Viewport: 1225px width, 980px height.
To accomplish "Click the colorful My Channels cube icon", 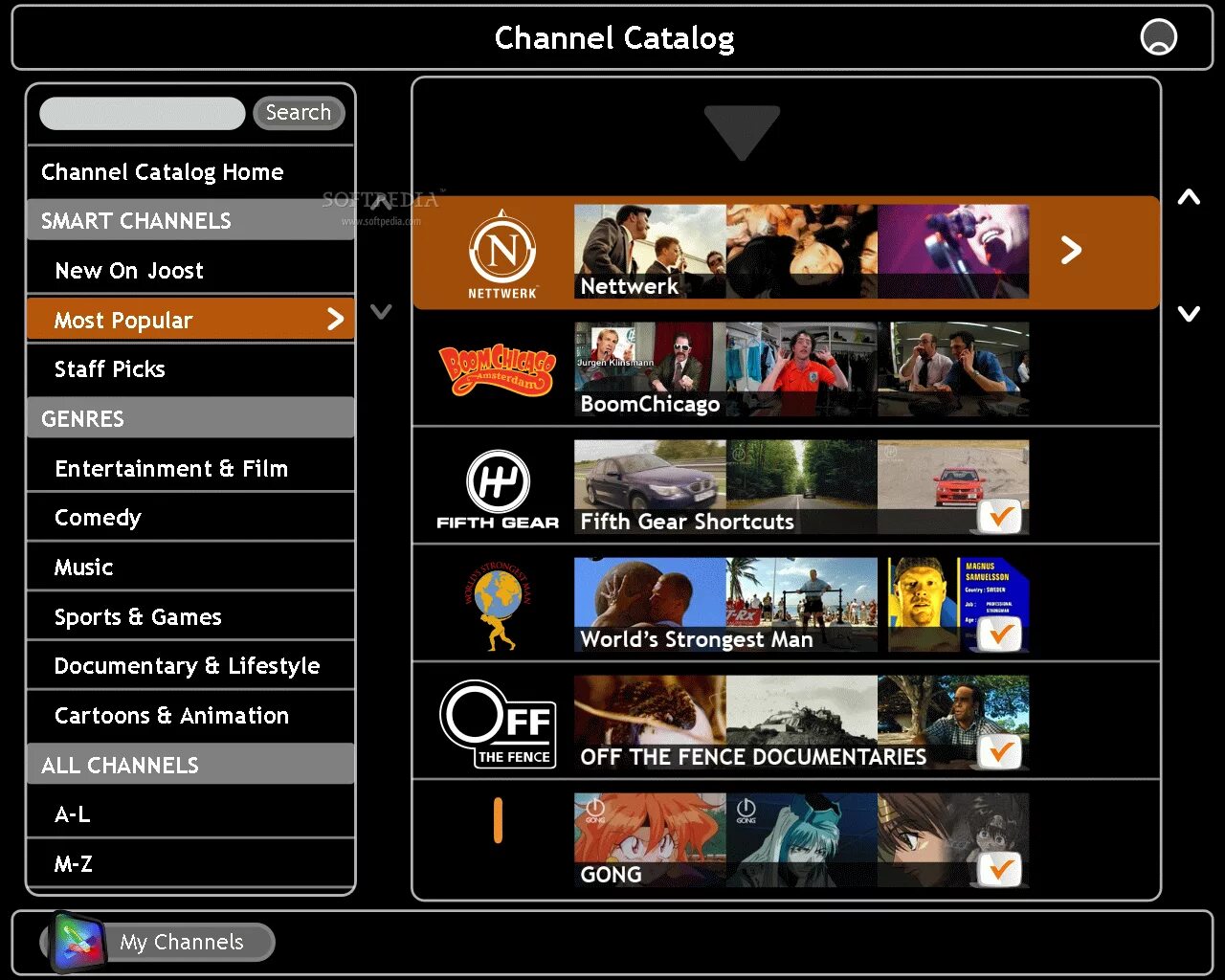I will 78,942.
